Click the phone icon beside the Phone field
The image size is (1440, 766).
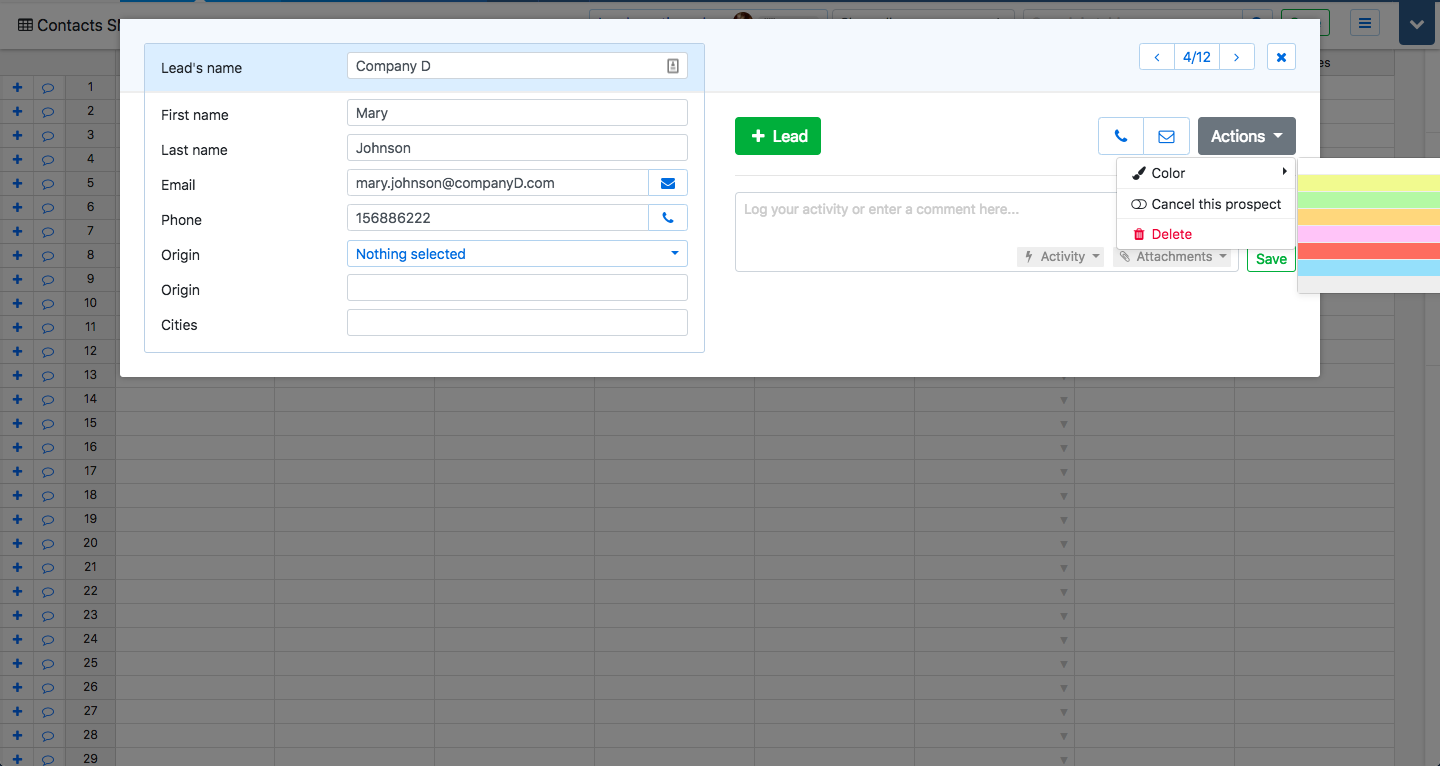[668, 218]
